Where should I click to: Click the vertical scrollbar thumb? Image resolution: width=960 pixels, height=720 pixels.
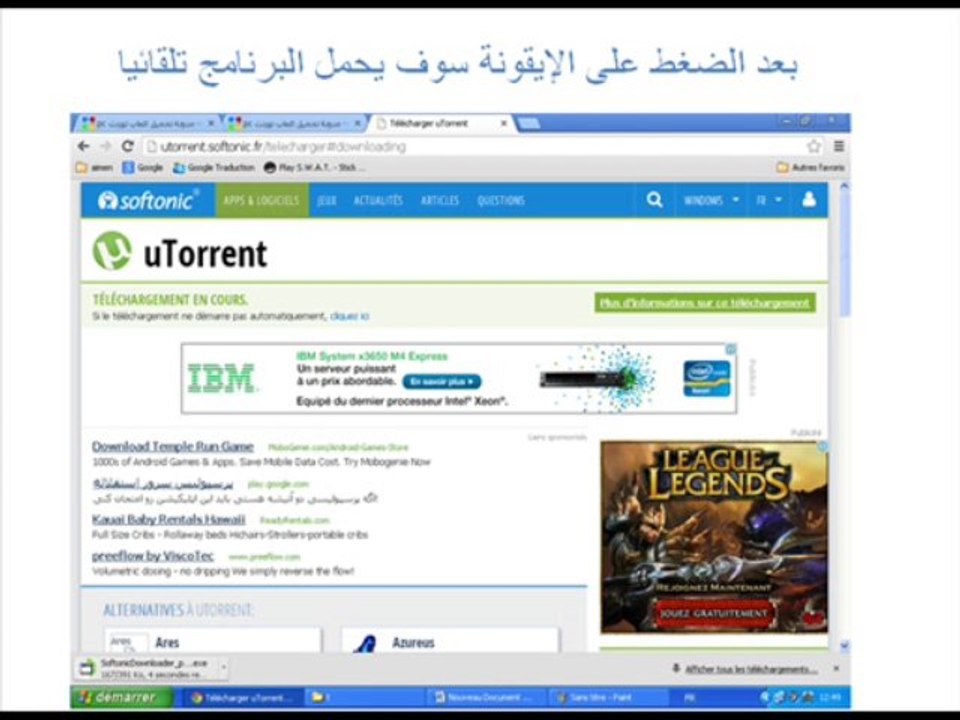[x=844, y=256]
